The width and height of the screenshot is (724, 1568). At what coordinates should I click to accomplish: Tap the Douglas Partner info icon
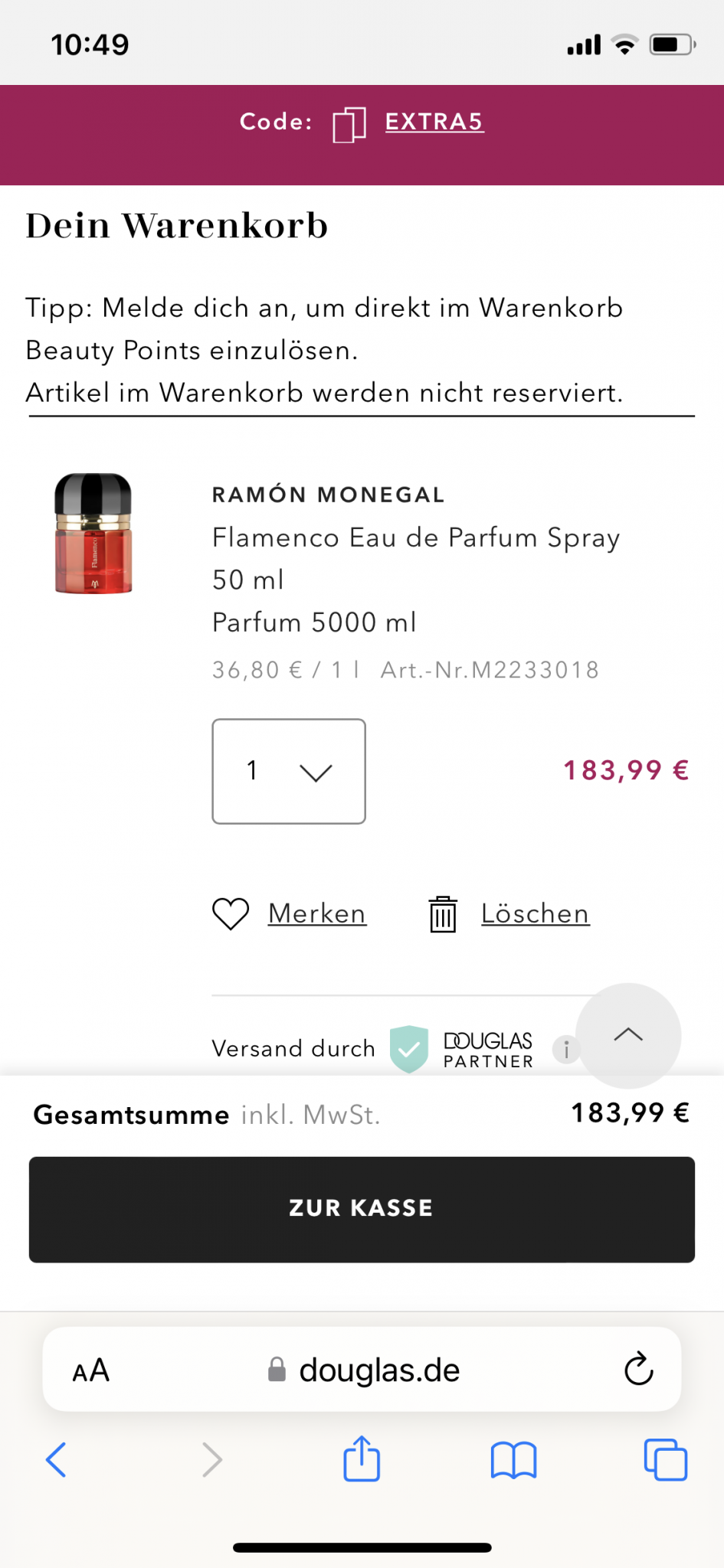(566, 1049)
